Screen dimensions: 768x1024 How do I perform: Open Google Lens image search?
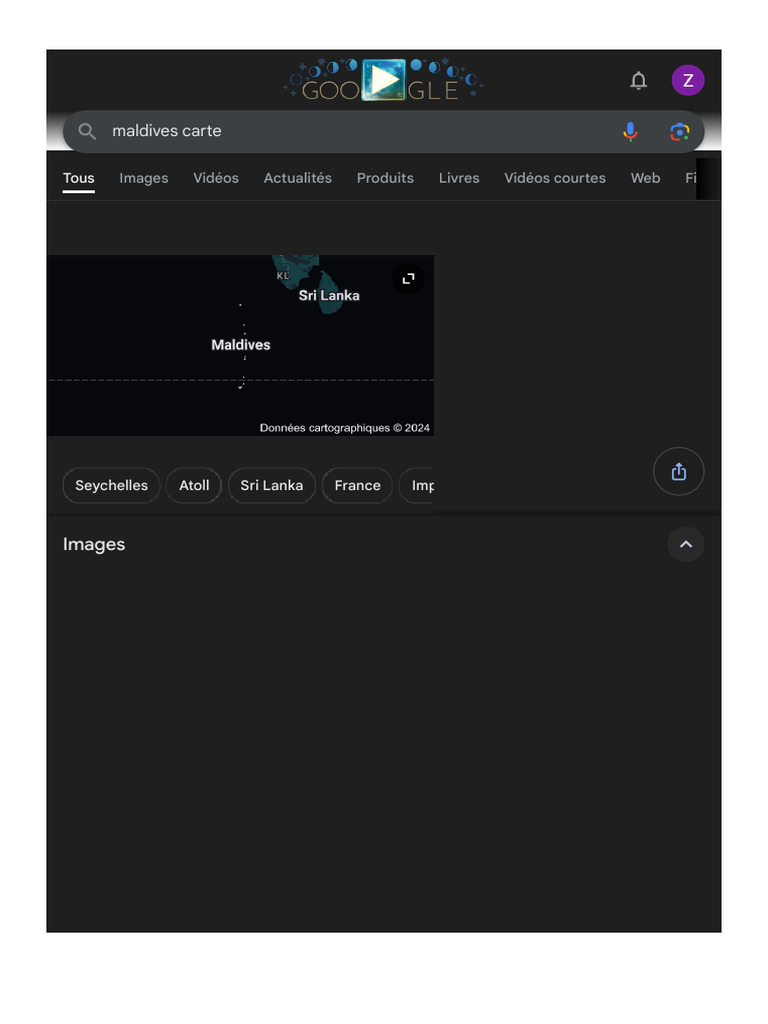pos(679,131)
